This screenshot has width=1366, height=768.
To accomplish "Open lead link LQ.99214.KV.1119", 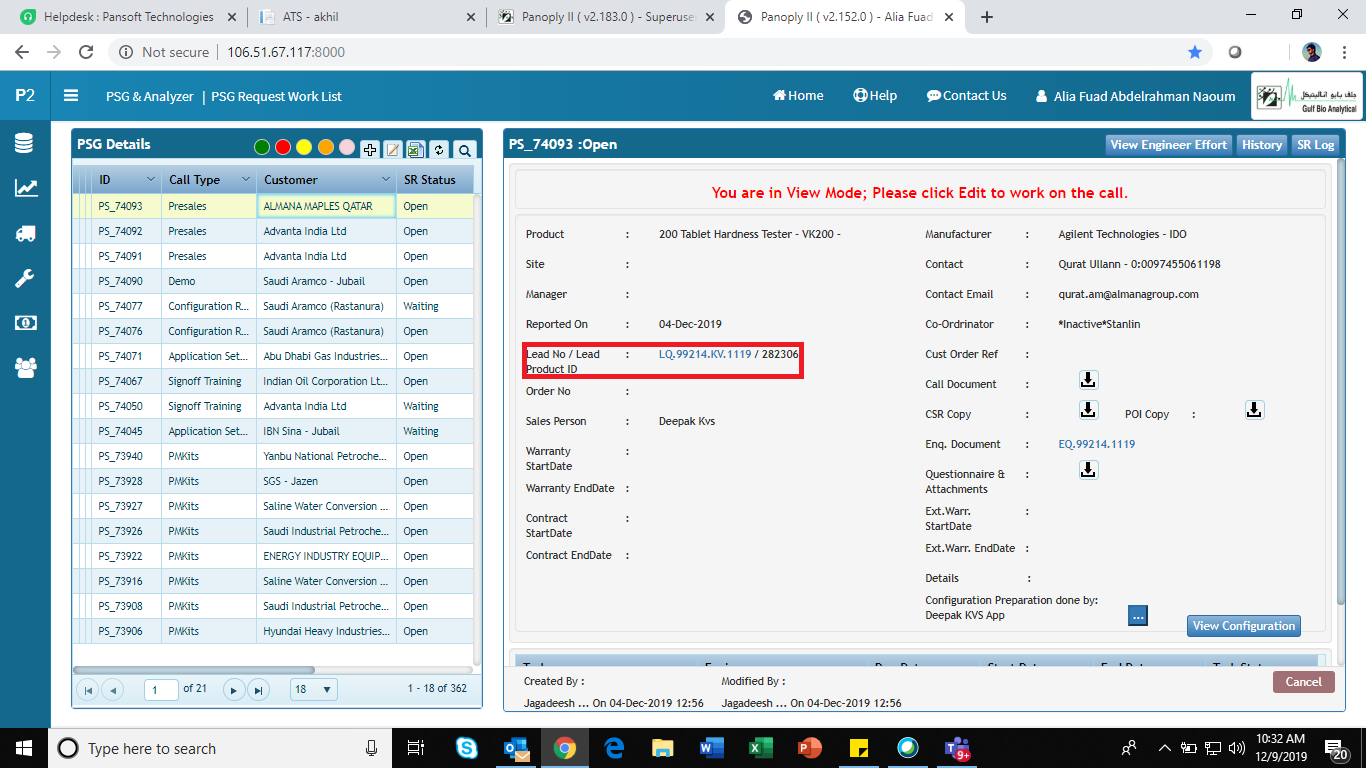I will coord(705,354).
